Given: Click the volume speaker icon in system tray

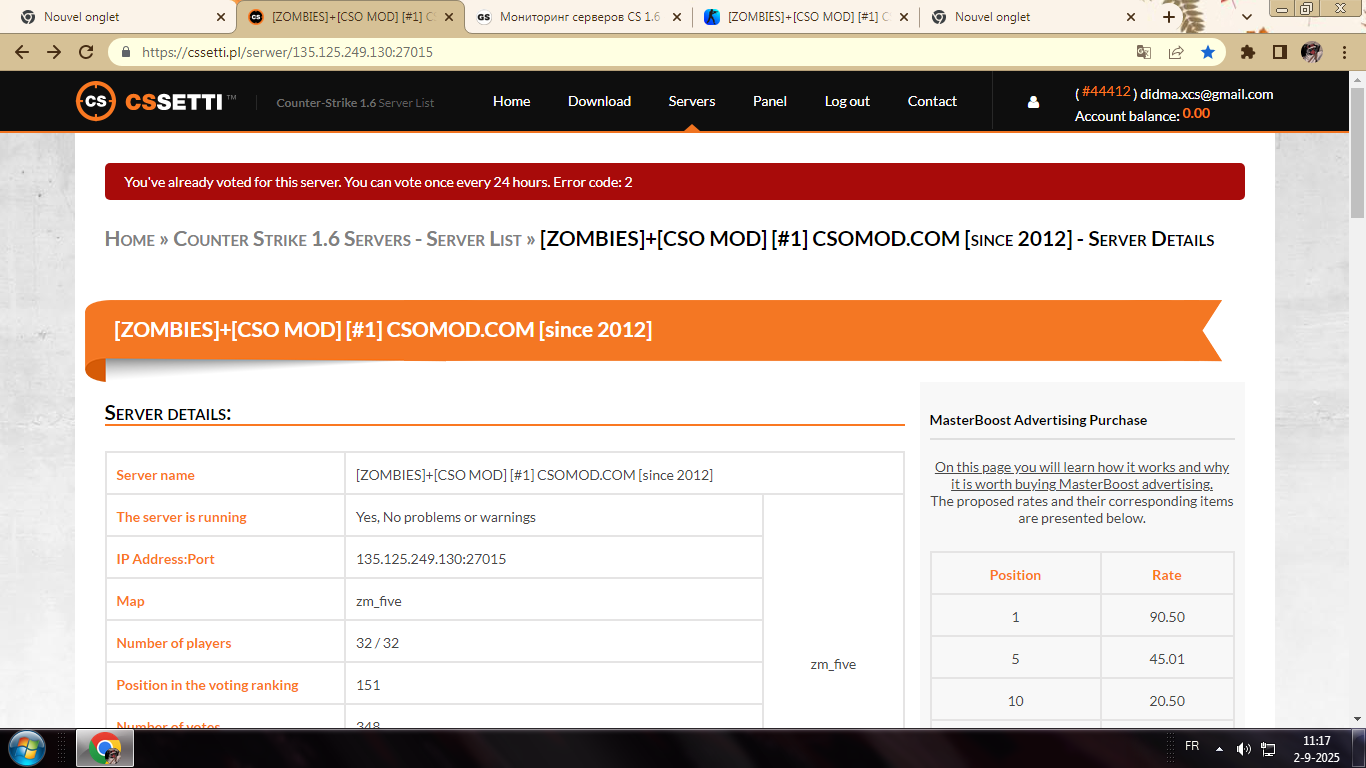Looking at the screenshot, I should click(x=1243, y=748).
